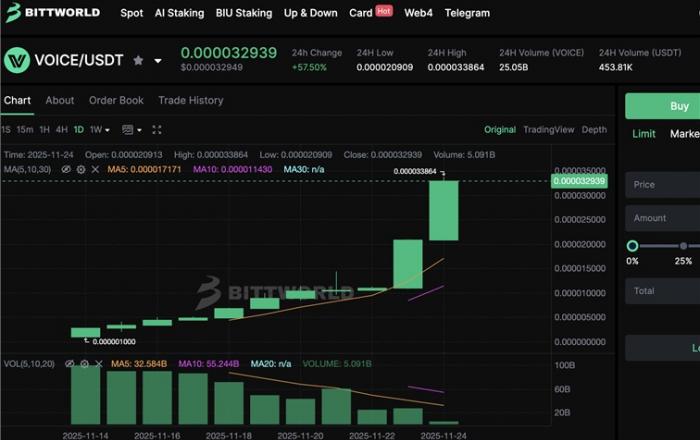
Task: Click the 0% handle on the amount slider
Action: 632,245
